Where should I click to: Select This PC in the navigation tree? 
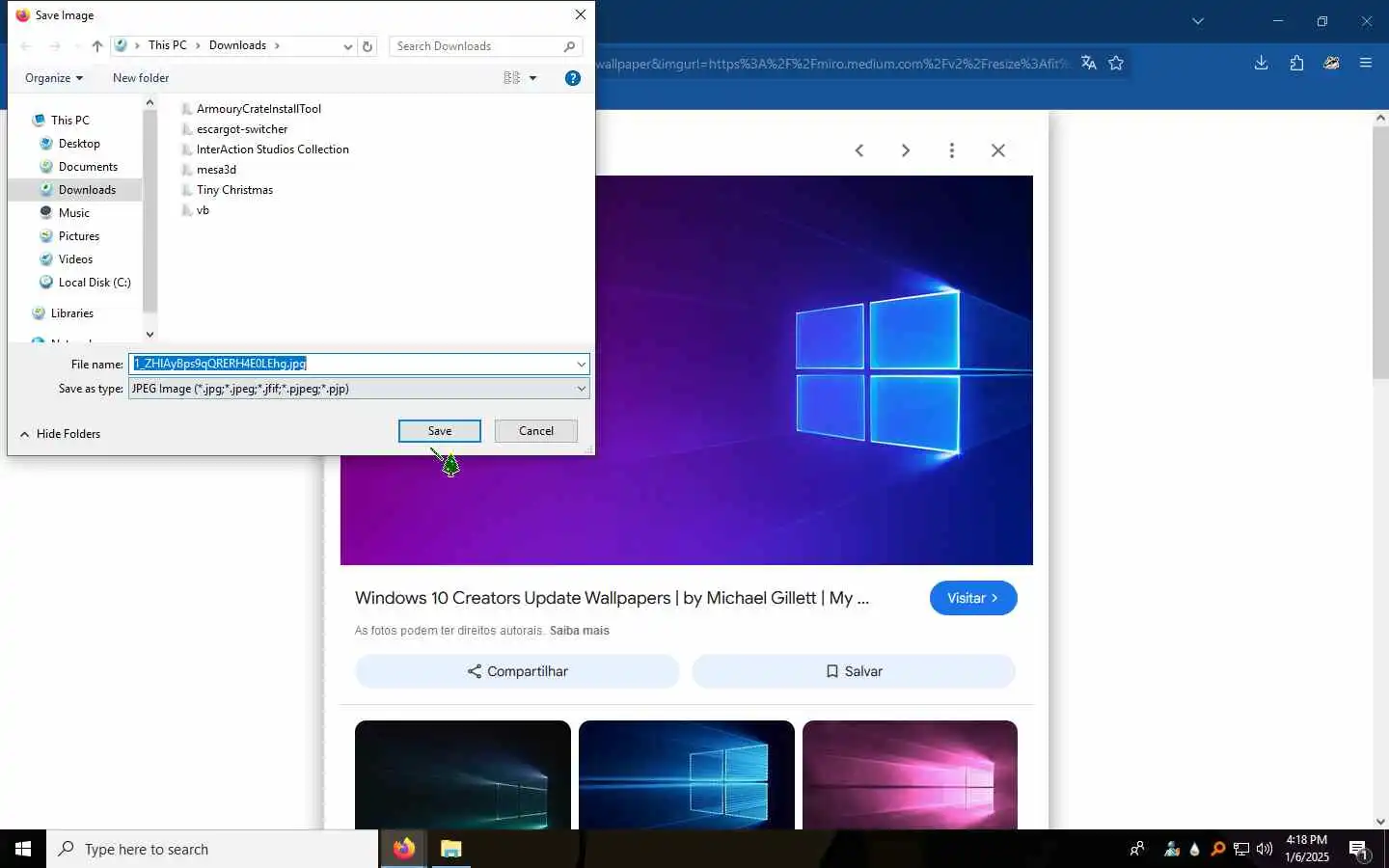click(x=70, y=121)
